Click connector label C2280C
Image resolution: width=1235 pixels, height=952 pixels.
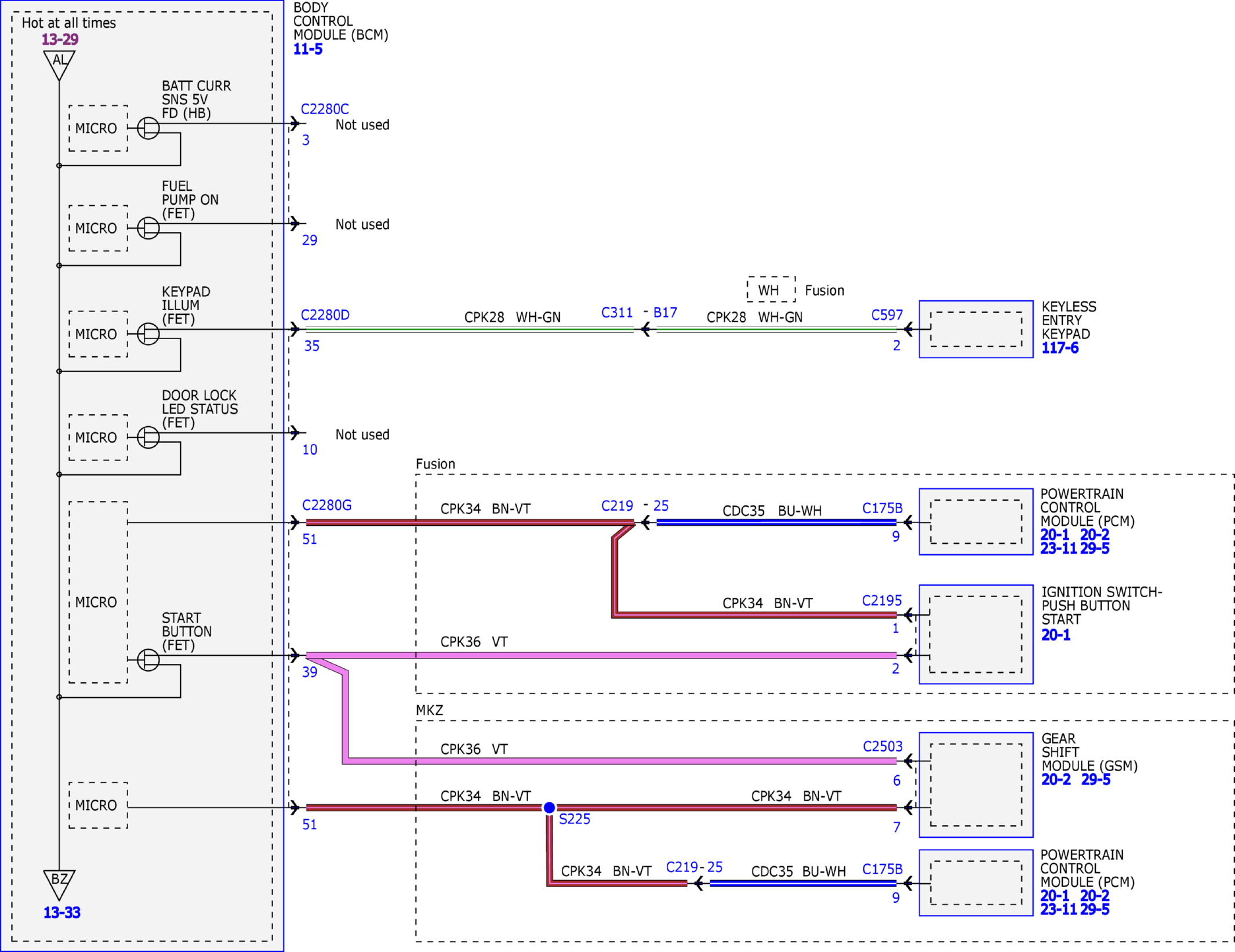click(325, 109)
